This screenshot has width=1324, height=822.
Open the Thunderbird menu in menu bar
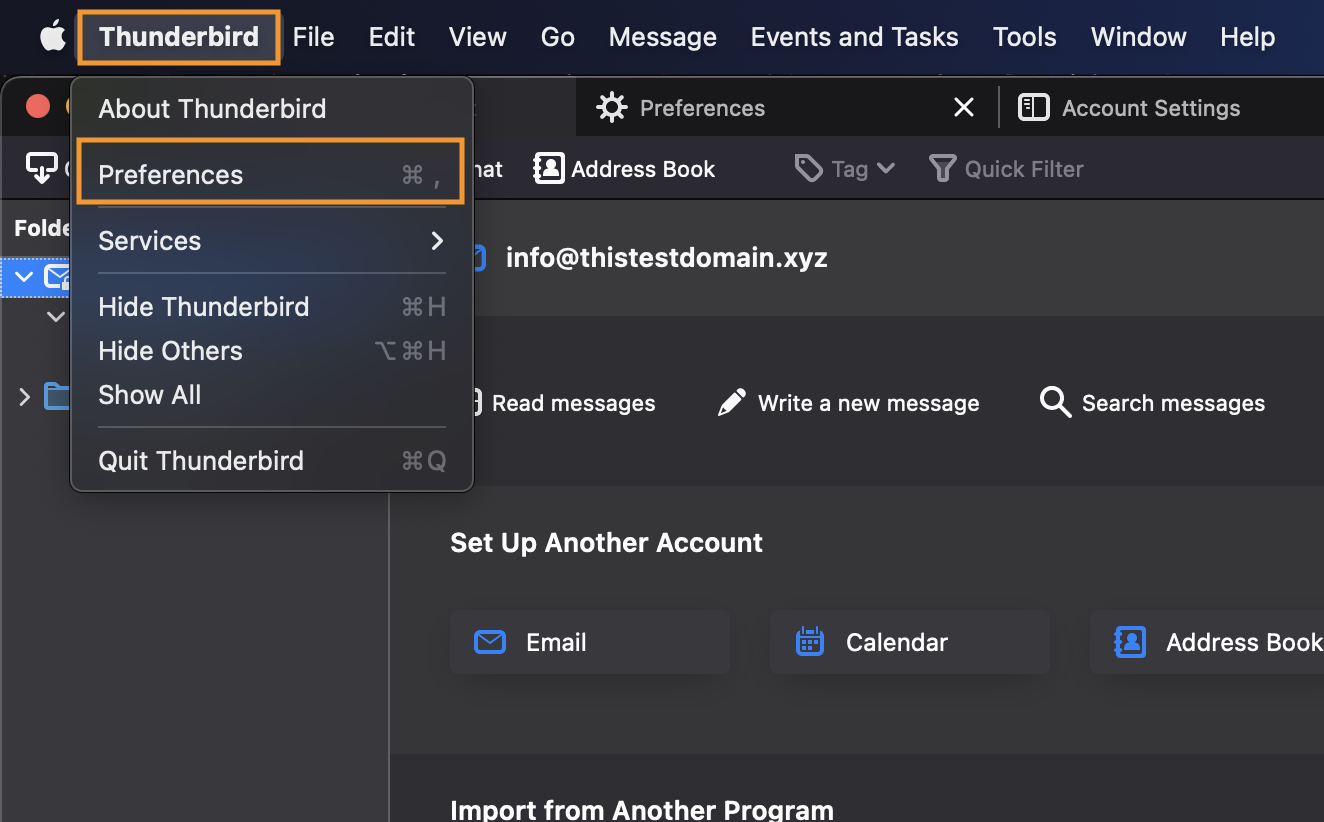click(x=179, y=37)
